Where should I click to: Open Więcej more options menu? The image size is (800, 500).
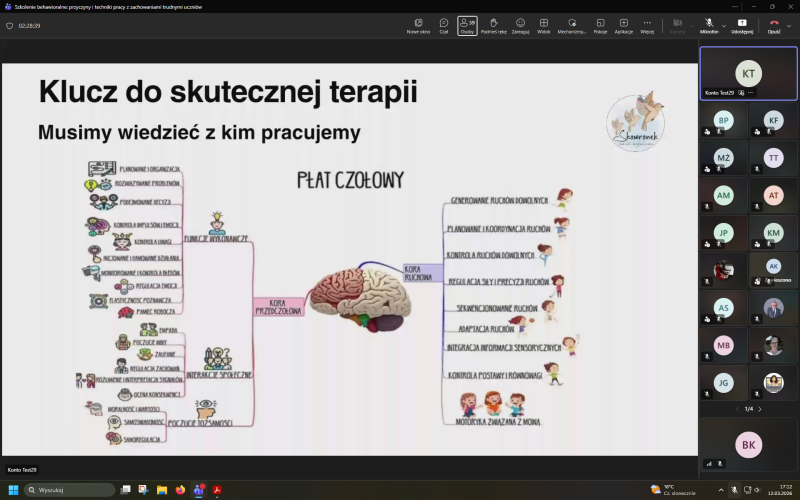coord(647,25)
